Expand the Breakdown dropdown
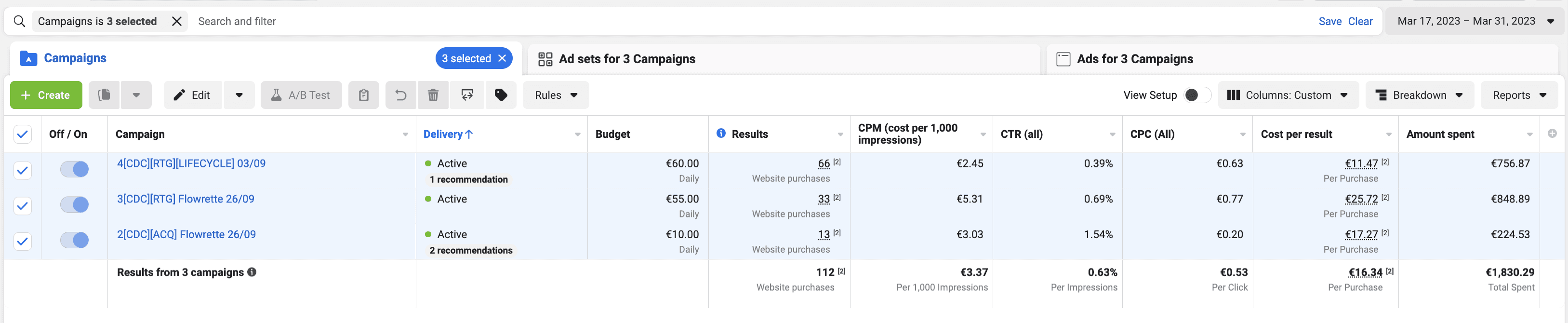 point(1419,95)
